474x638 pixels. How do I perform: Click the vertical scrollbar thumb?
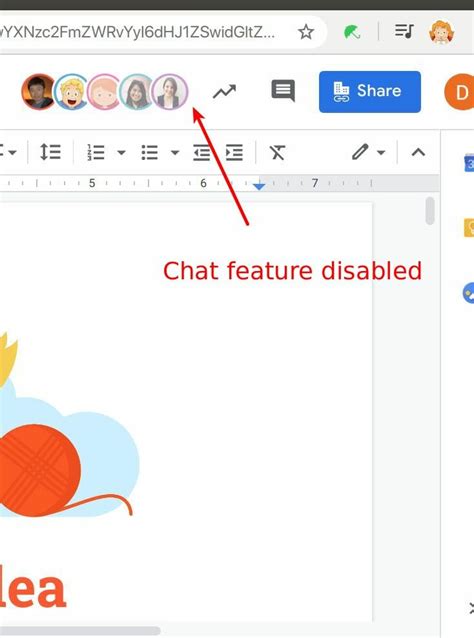[430, 210]
